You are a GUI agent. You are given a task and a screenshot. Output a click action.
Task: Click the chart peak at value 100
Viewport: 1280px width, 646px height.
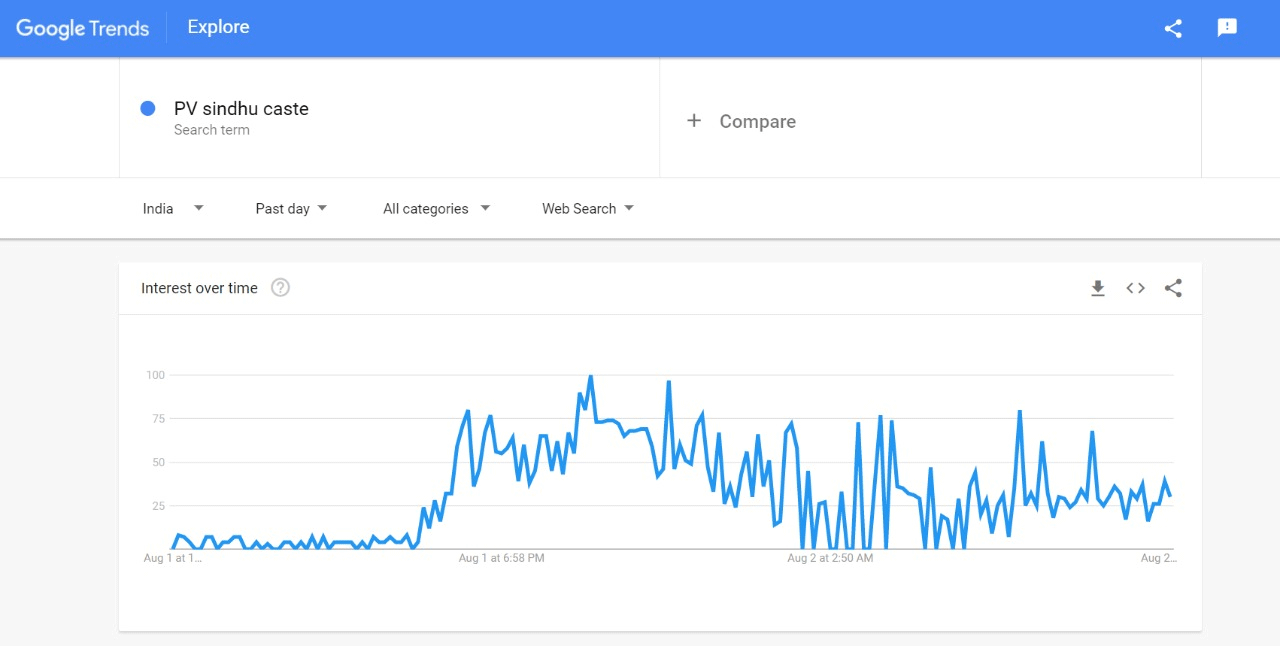tap(591, 377)
